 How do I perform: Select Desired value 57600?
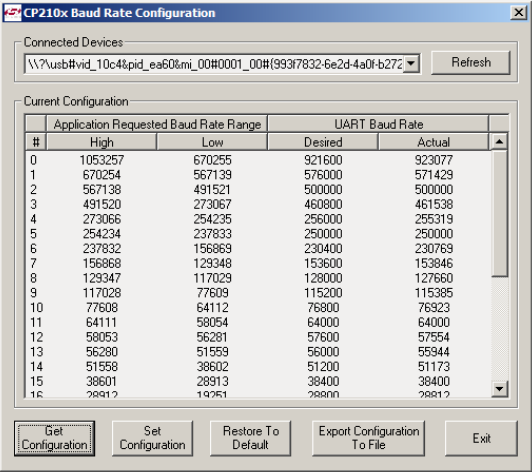[x=323, y=337]
